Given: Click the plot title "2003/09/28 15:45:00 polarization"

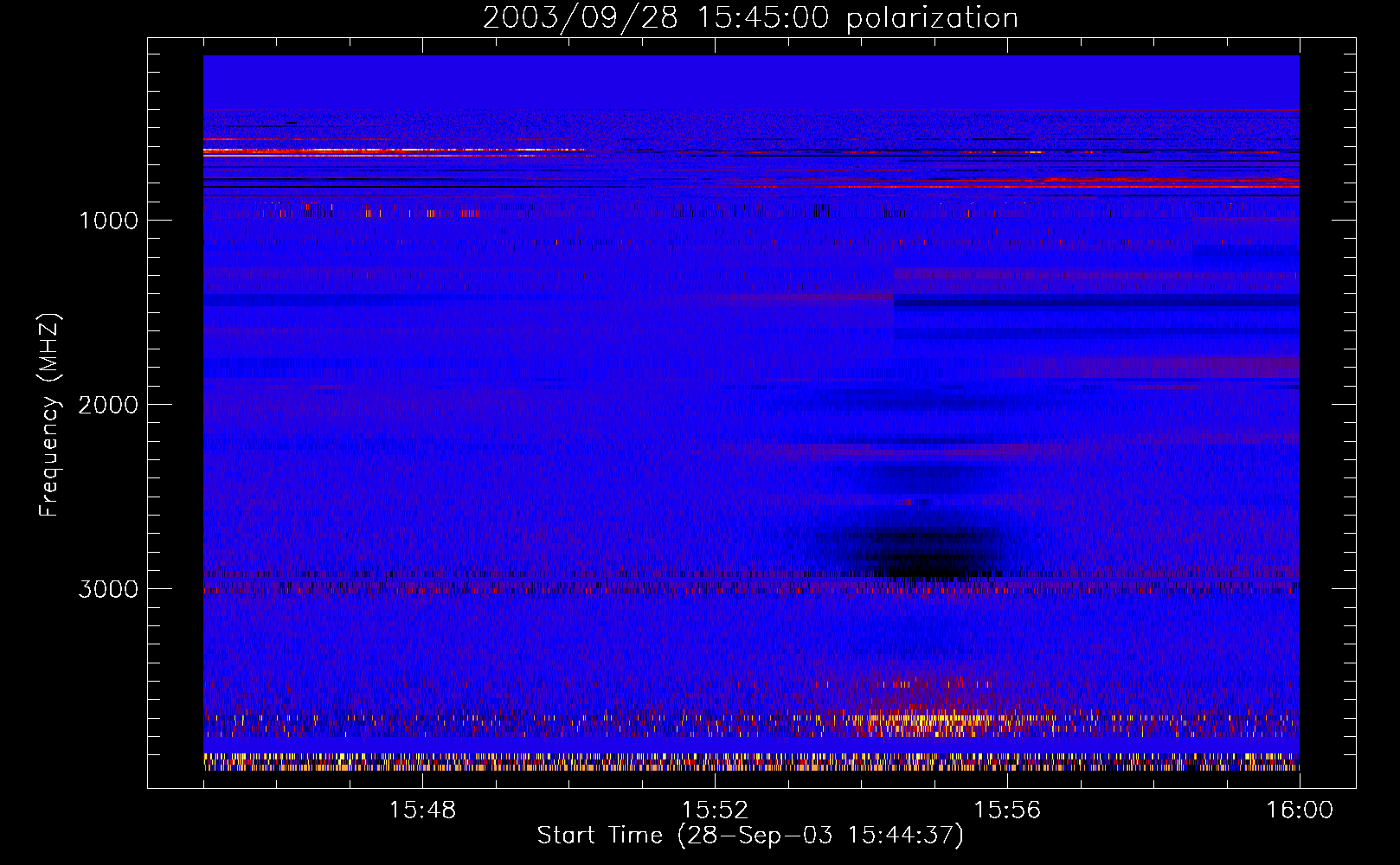Looking at the screenshot, I should [750, 17].
